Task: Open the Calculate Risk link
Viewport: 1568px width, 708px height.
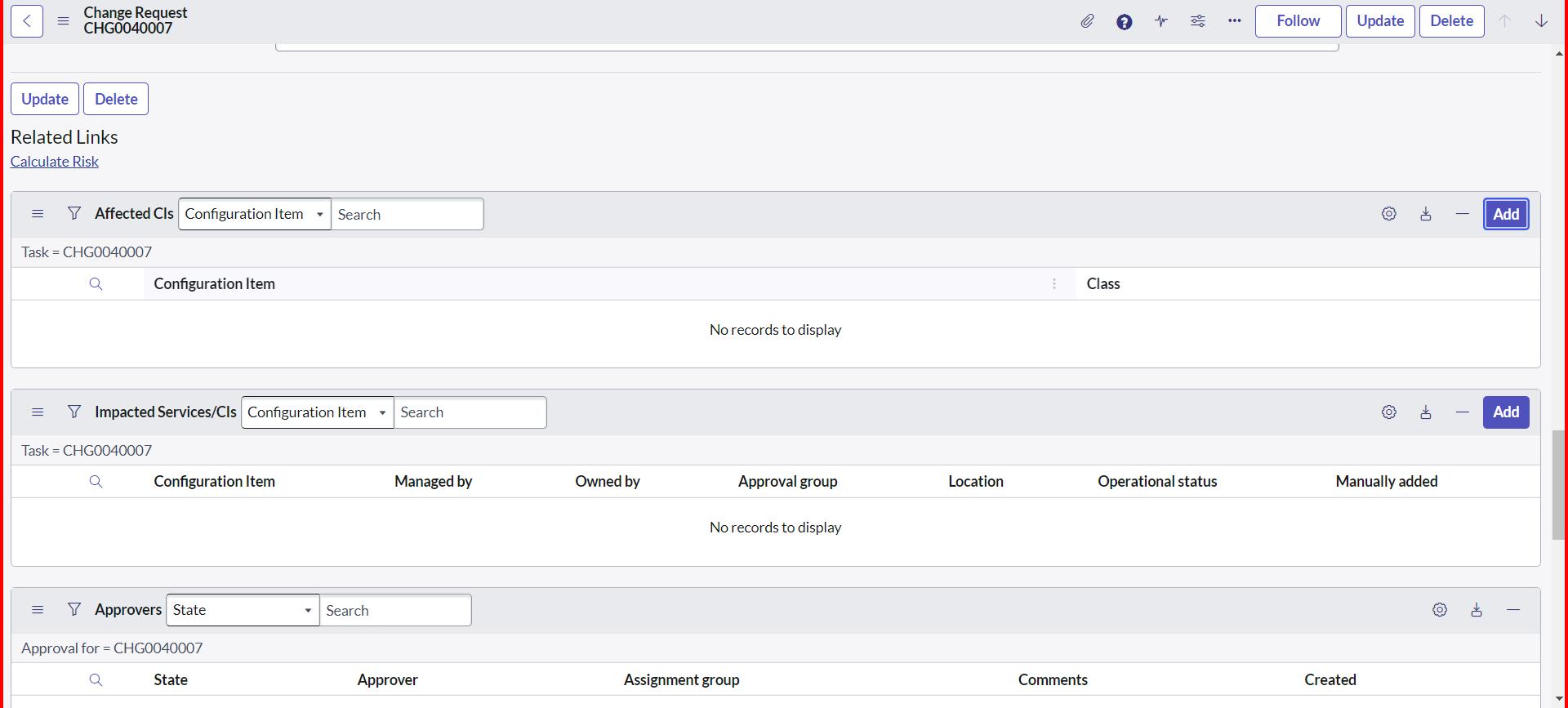Action: [55, 162]
